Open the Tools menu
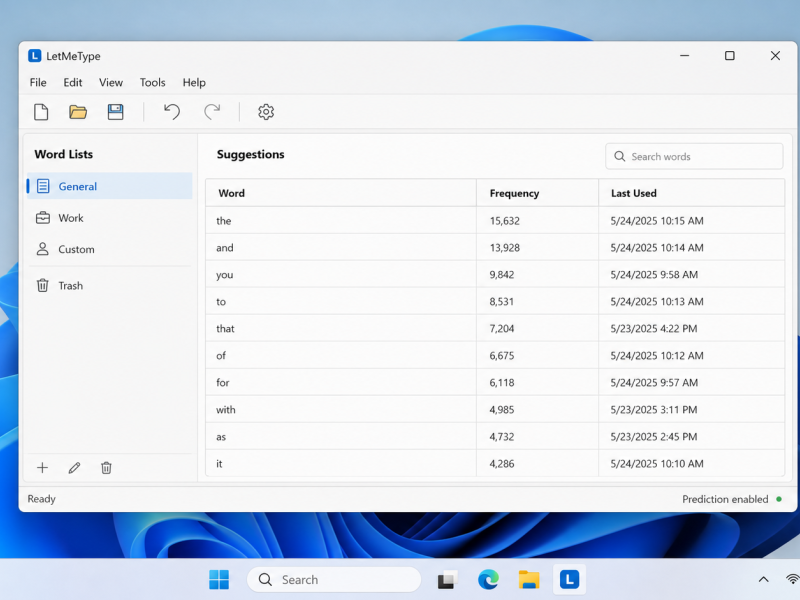800x600 pixels. pos(153,82)
